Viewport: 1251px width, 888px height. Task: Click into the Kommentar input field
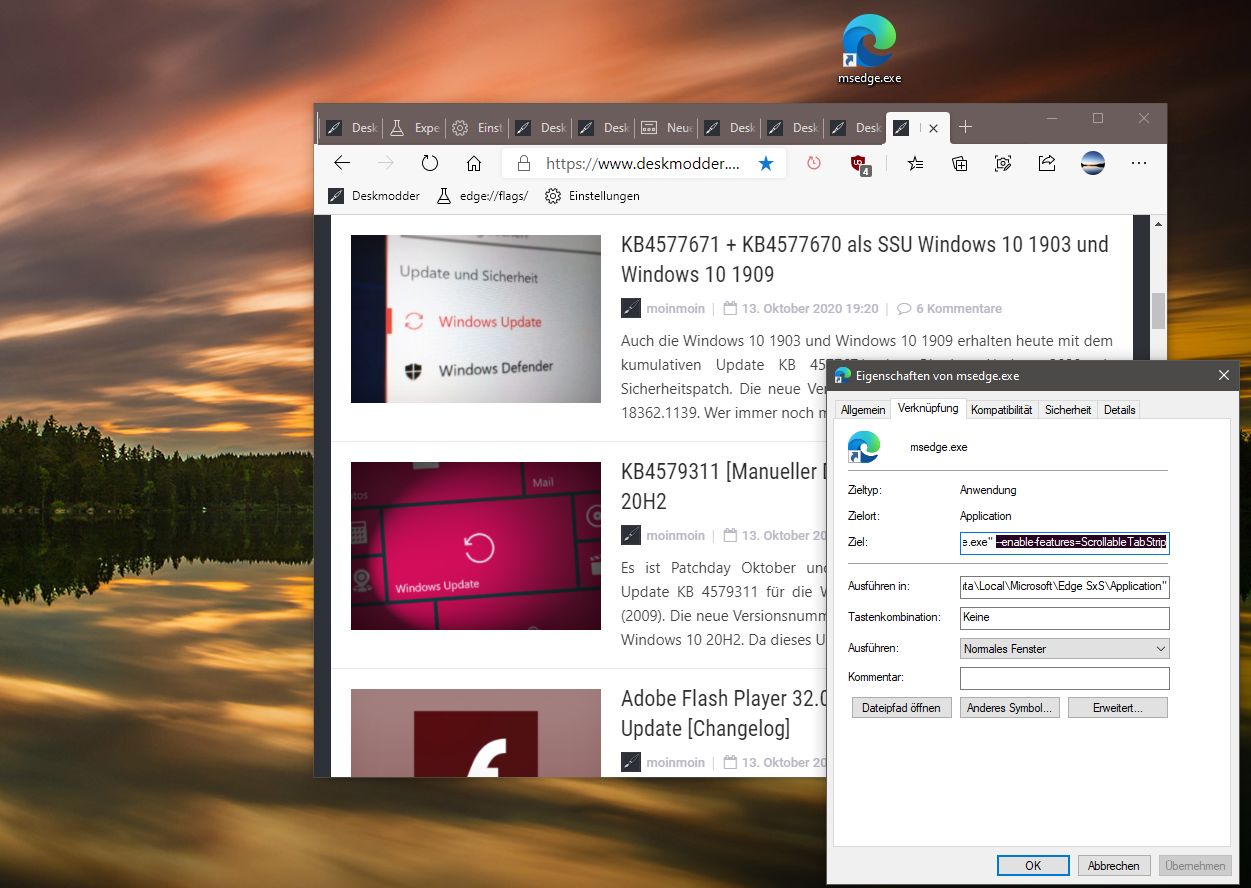tap(1064, 678)
